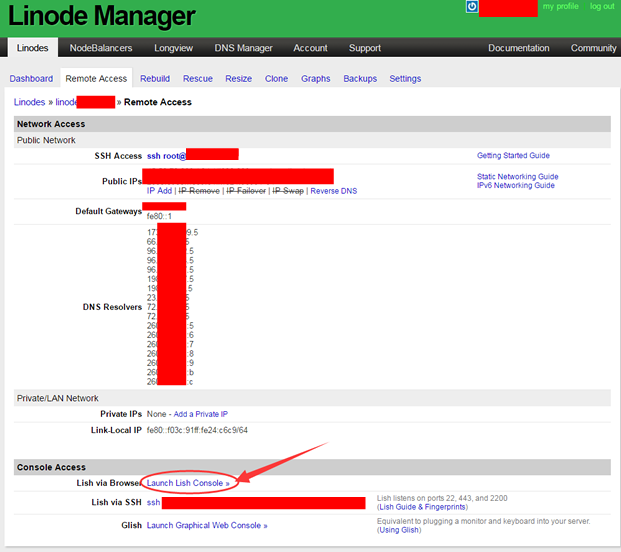Switch to the Clone subtab
Image resolution: width=621 pixels, height=552 pixels.
(x=276, y=78)
